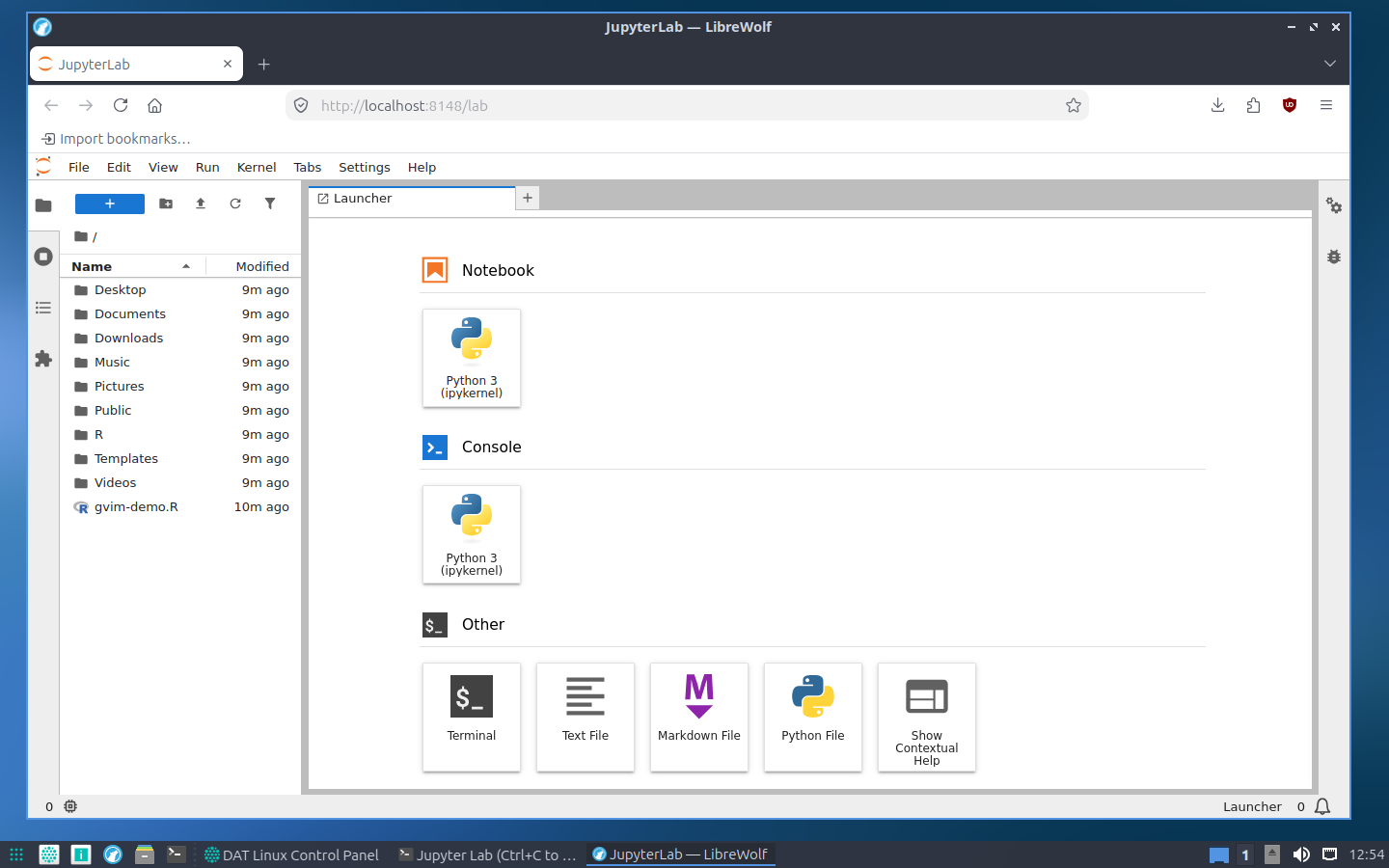Show the Table of Contents panel
This screenshot has height=868, width=1389.
point(43,308)
